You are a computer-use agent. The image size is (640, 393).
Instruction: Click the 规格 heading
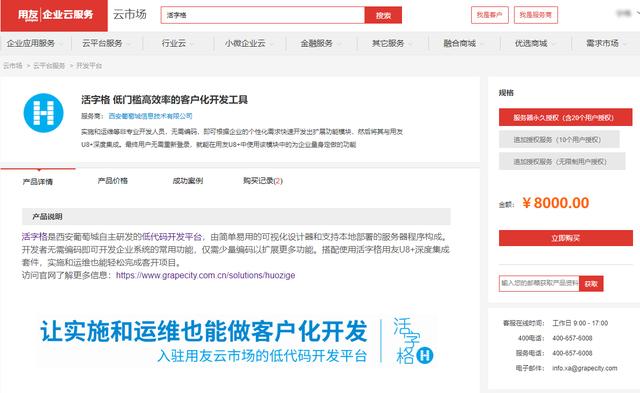click(x=506, y=93)
